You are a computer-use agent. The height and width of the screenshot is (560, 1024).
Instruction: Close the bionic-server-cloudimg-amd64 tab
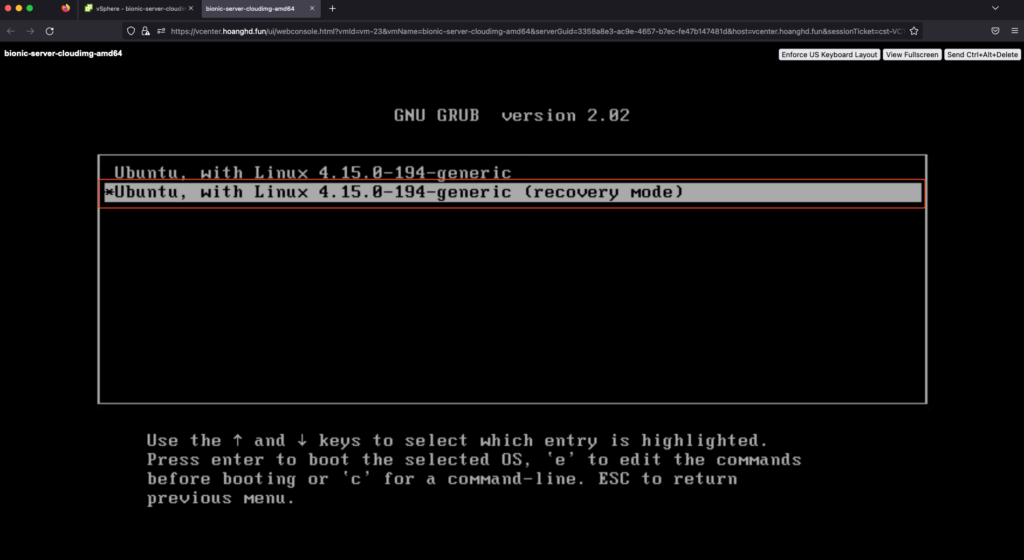(x=312, y=8)
